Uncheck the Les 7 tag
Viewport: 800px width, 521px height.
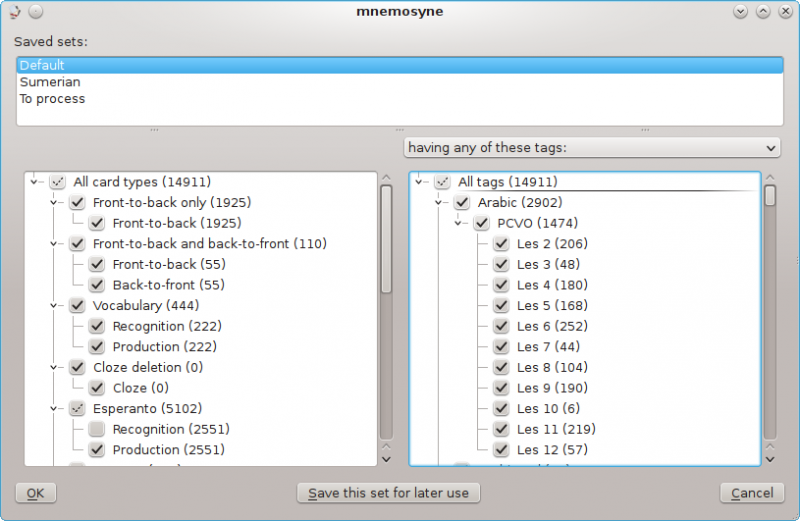pyautogui.click(x=501, y=347)
